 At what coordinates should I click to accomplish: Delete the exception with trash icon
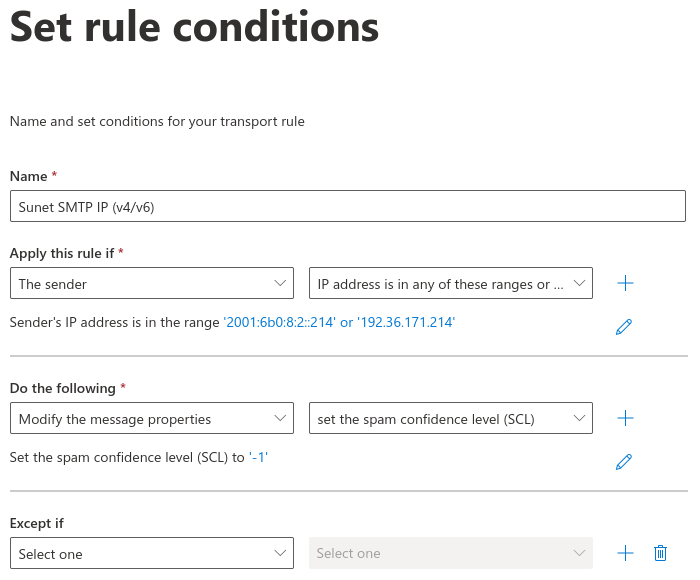point(660,553)
